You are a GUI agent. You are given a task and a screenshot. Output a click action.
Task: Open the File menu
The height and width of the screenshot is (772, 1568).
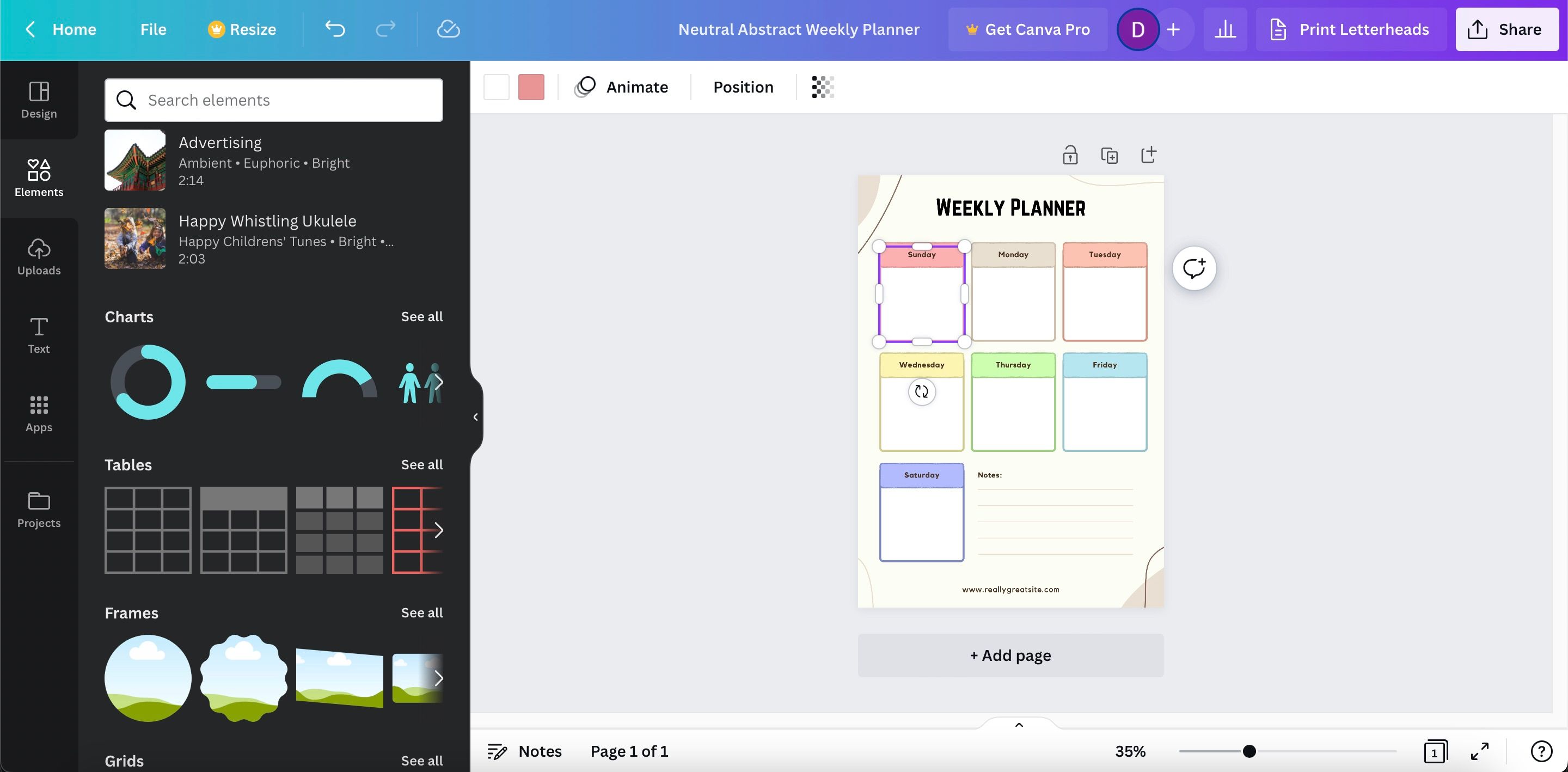(x=153, y=29)
